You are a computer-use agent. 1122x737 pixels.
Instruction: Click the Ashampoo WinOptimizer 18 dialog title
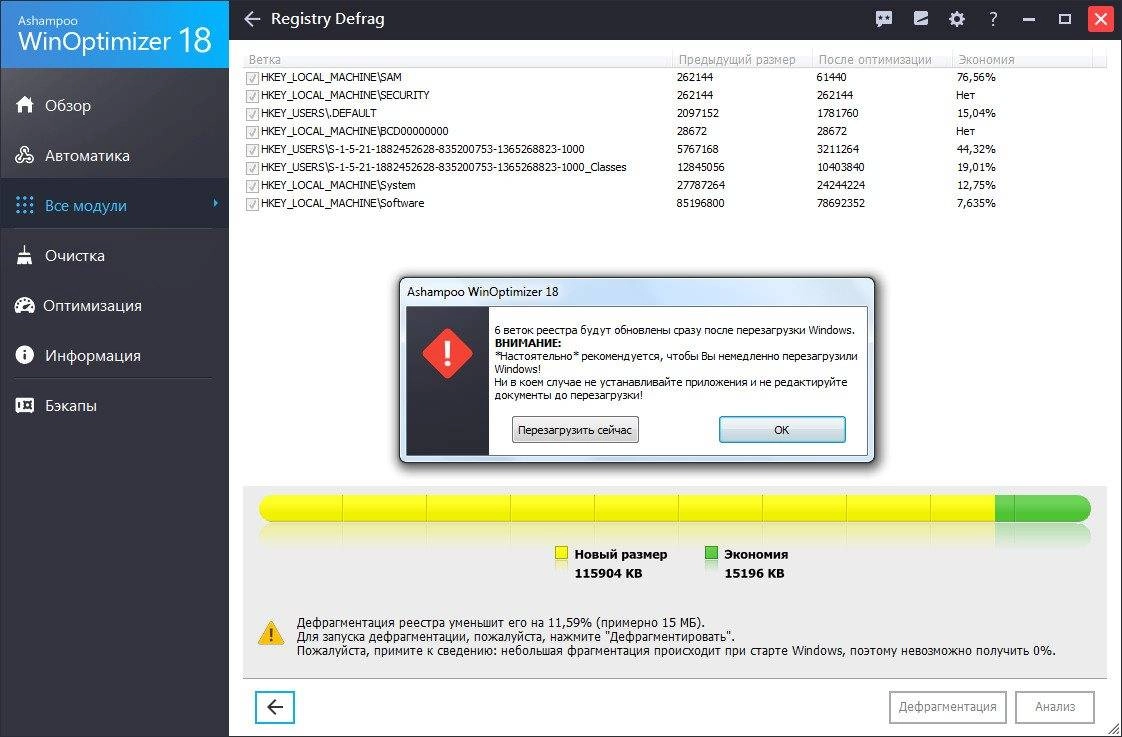click(x=482, y=292)
